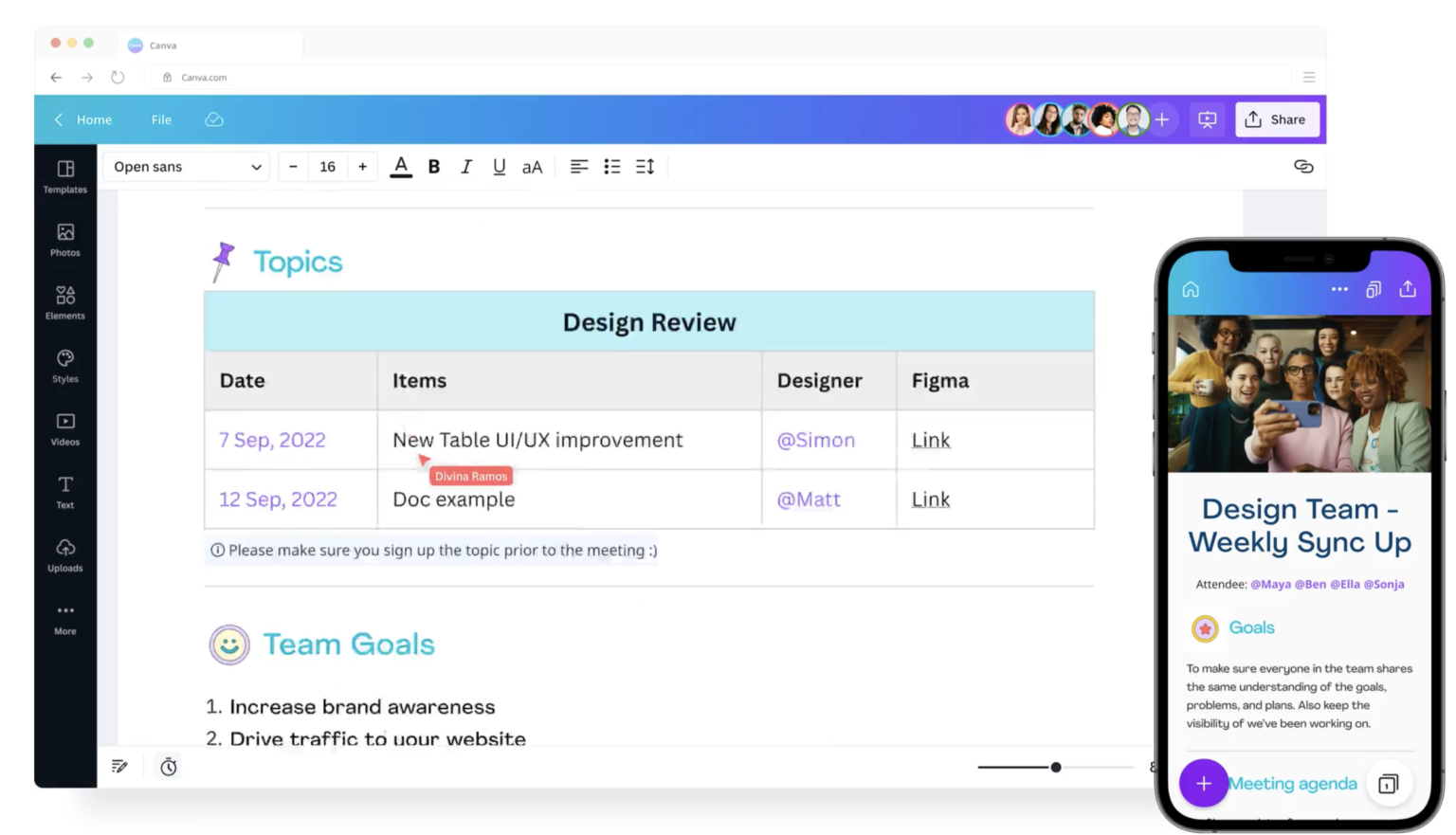The height and width of the screenshot is (835, 1456).
Task: Expand the More options in the sidebar
Action: click(x=64, y=616)
